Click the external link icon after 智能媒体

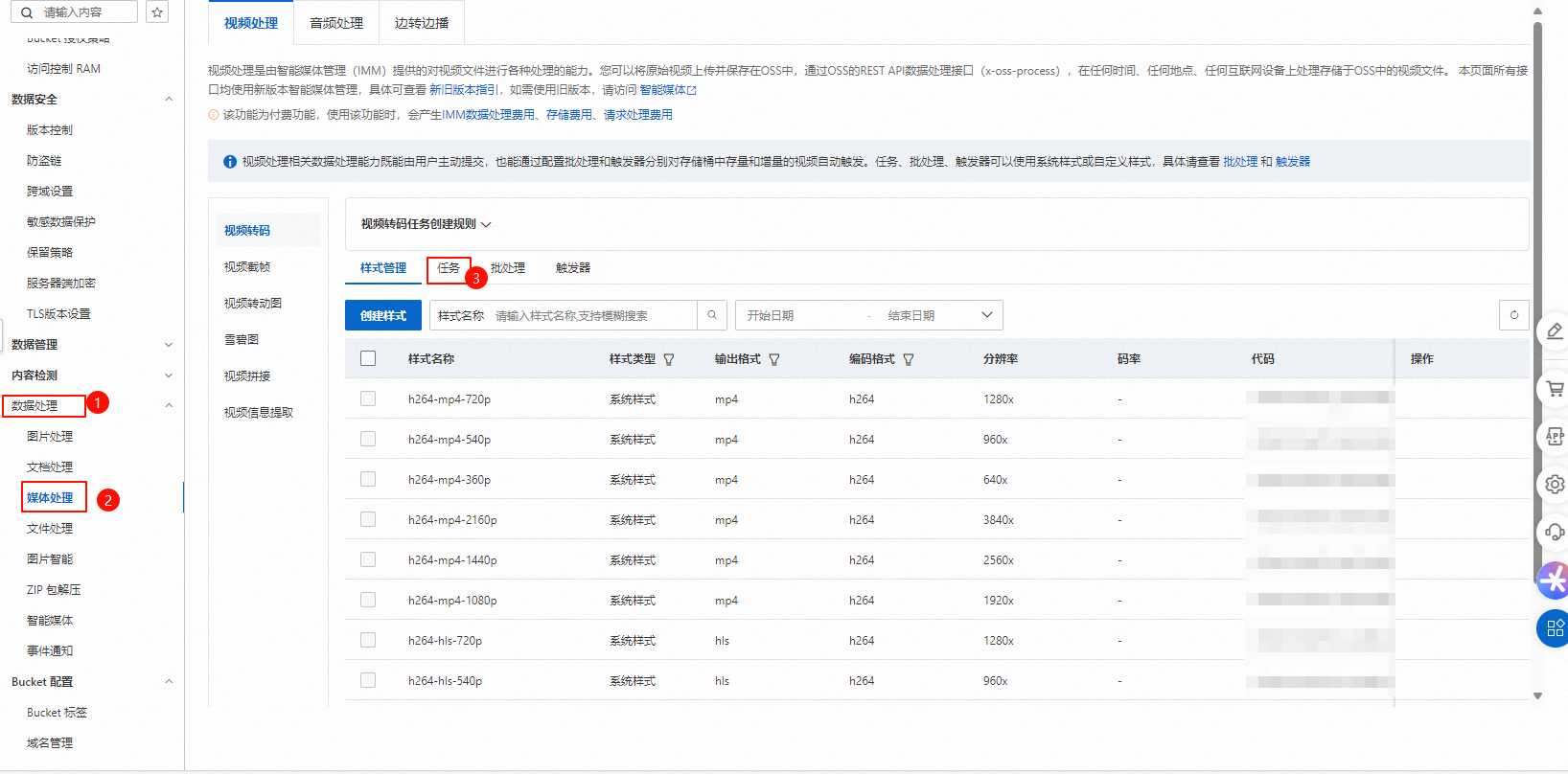tap(692, 90)
